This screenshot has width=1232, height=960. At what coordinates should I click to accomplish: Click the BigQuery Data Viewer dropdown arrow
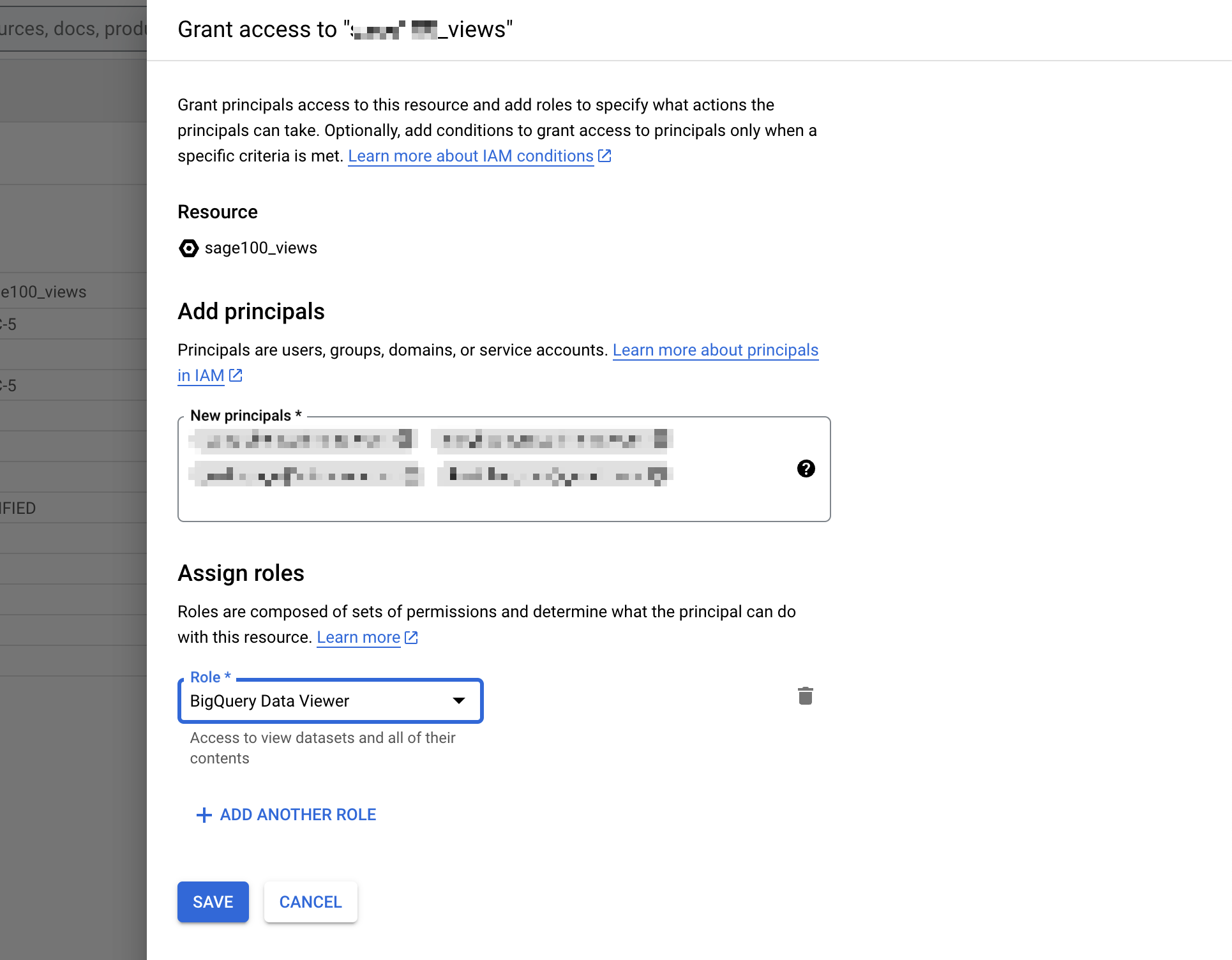pyautogui.click(x=460, y=700)
